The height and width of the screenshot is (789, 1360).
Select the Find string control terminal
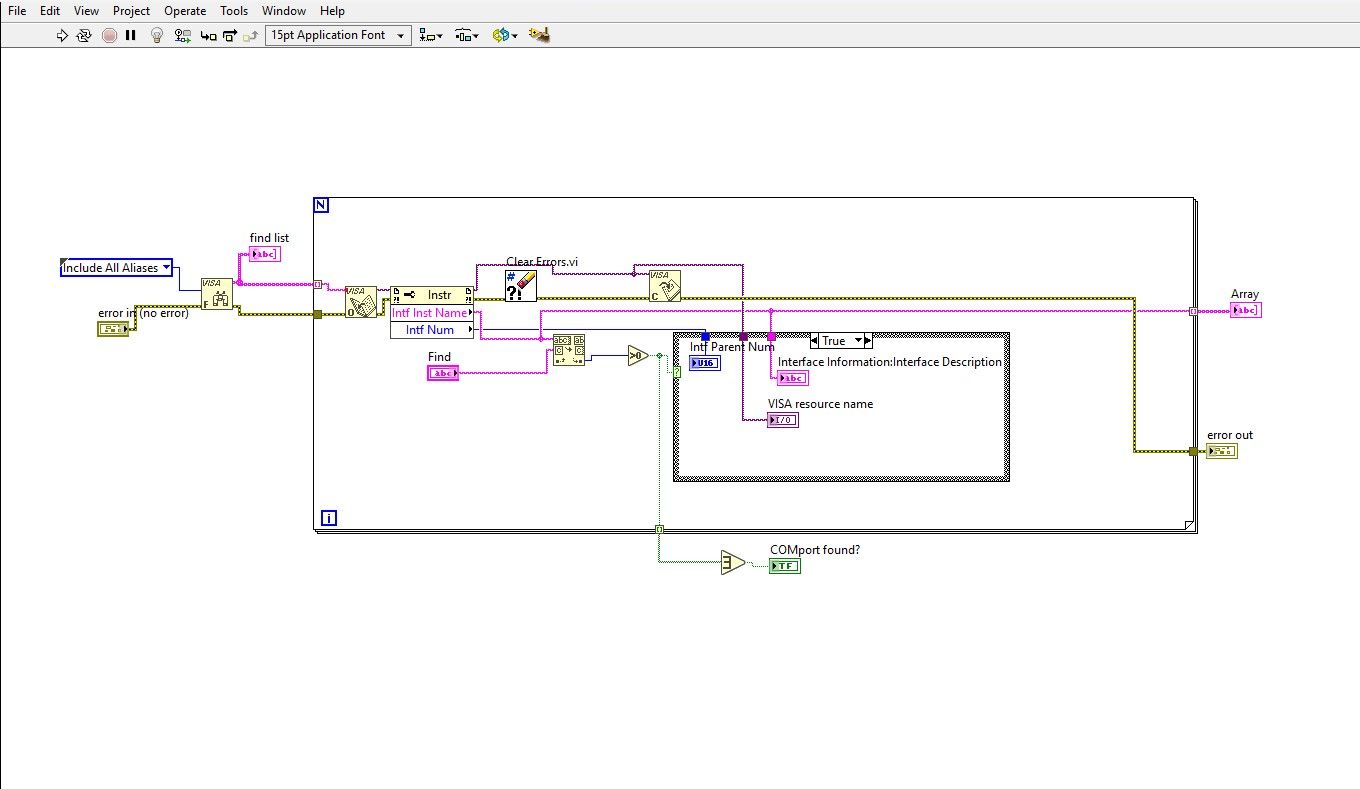click(x=443, y=373)
